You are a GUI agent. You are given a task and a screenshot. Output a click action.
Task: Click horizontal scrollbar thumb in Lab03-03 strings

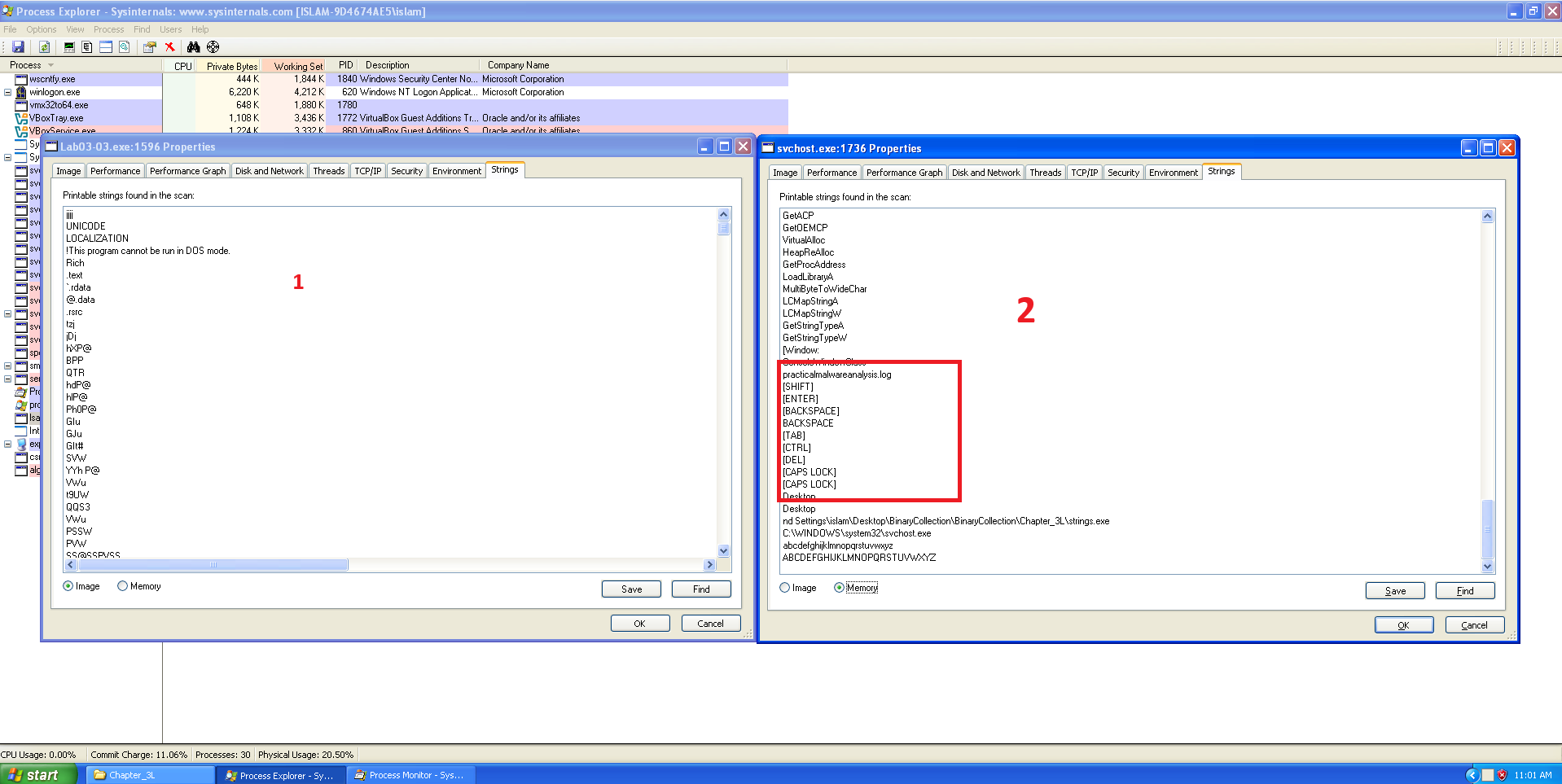coord(213,565)
